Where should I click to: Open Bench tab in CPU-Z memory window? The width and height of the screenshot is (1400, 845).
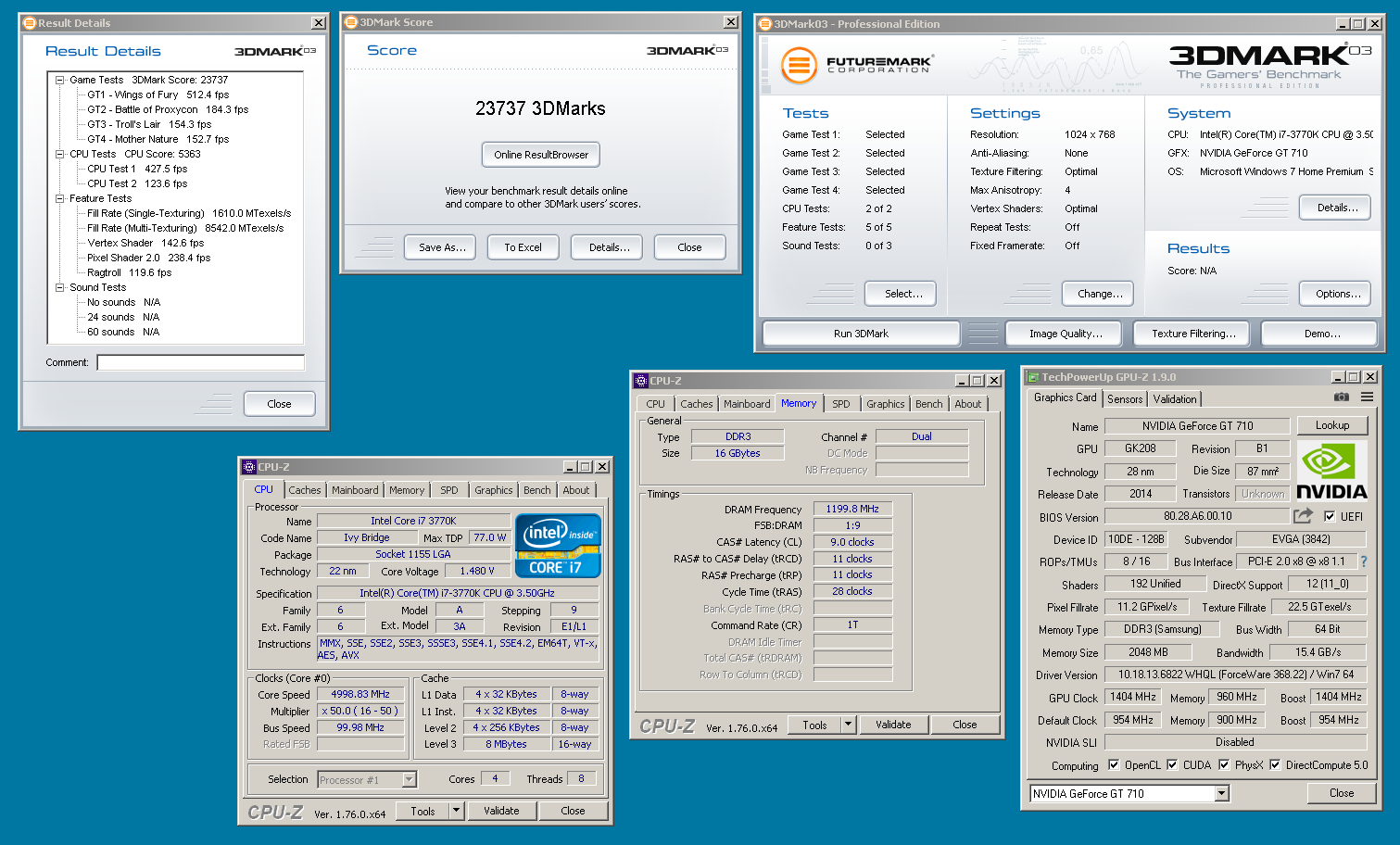coord(929,404)
